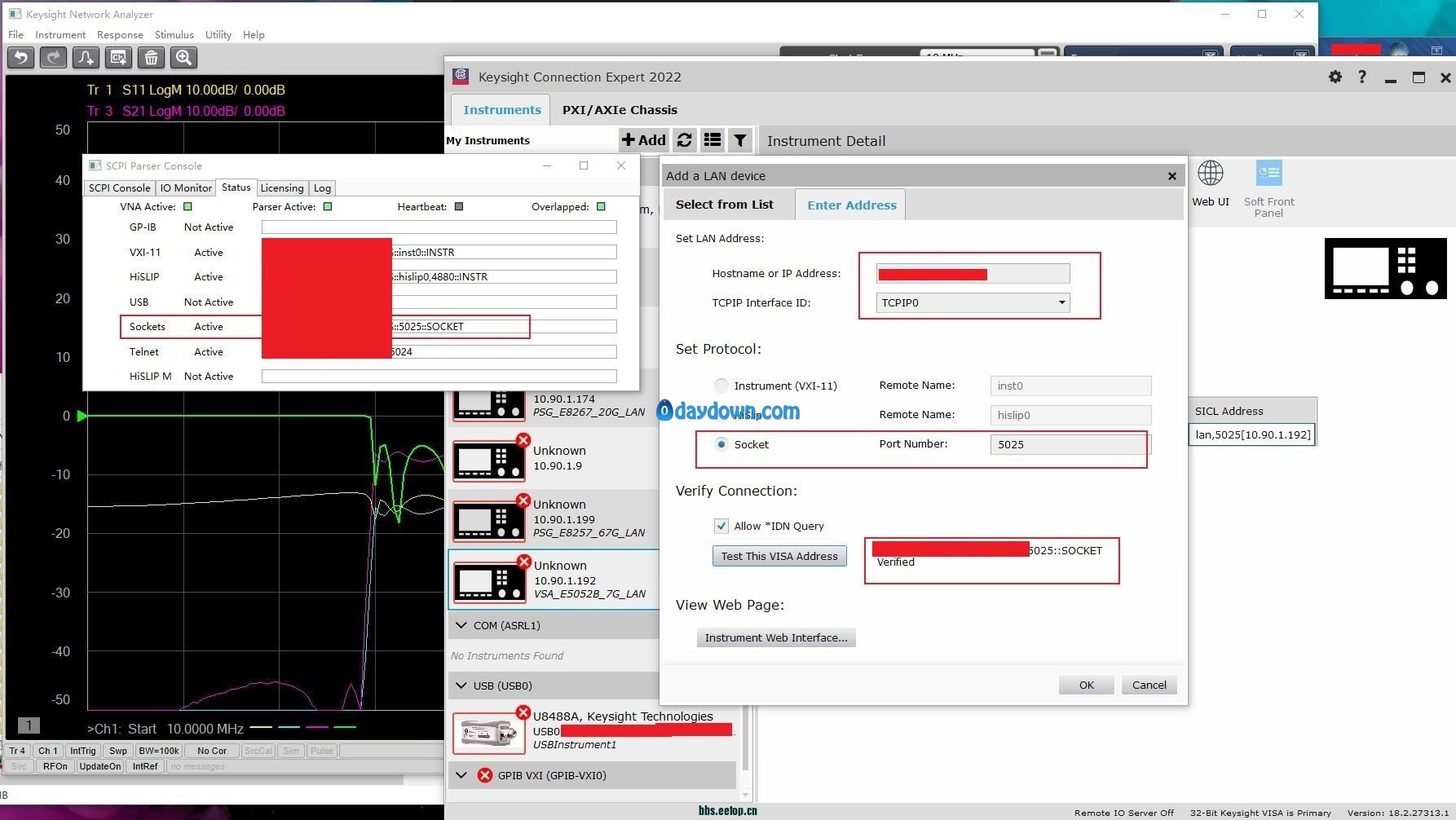Click the Parser Active indicator light
Viewport: 1456px width, 820px height.
pos(328,206)
